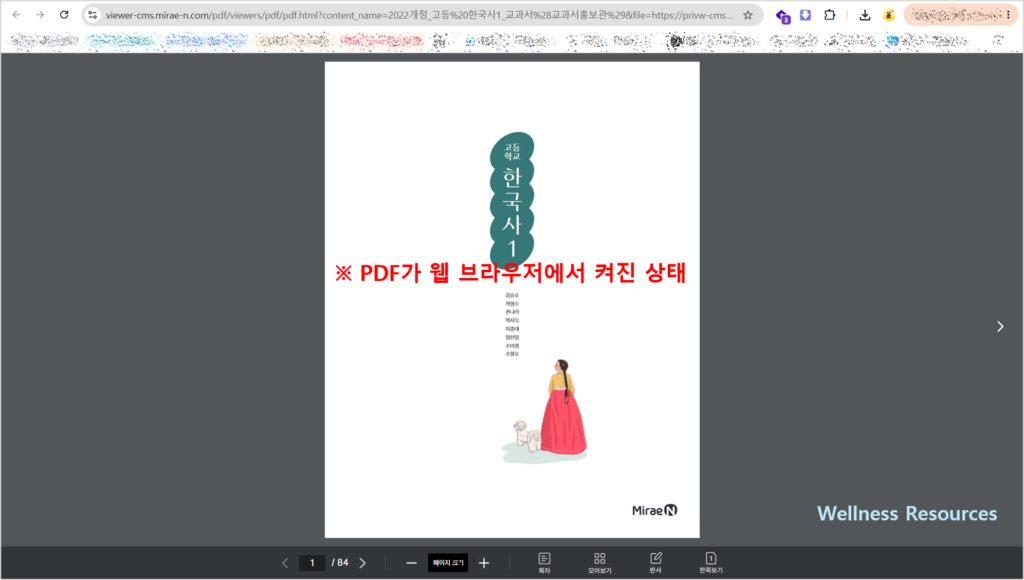Open the Chrome three-dot menu
The height and width of the screenshot is (580, 1024).
coord(1009,14)
